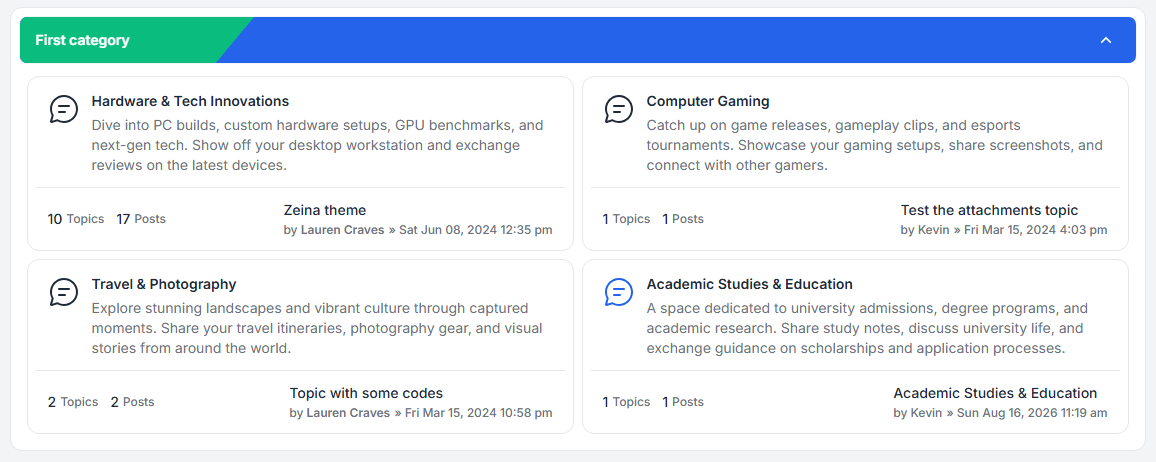The width and height of the screenshot is (1156, 462).
Task: Open the Travel & Photography forum
Action: coord(164,284)
